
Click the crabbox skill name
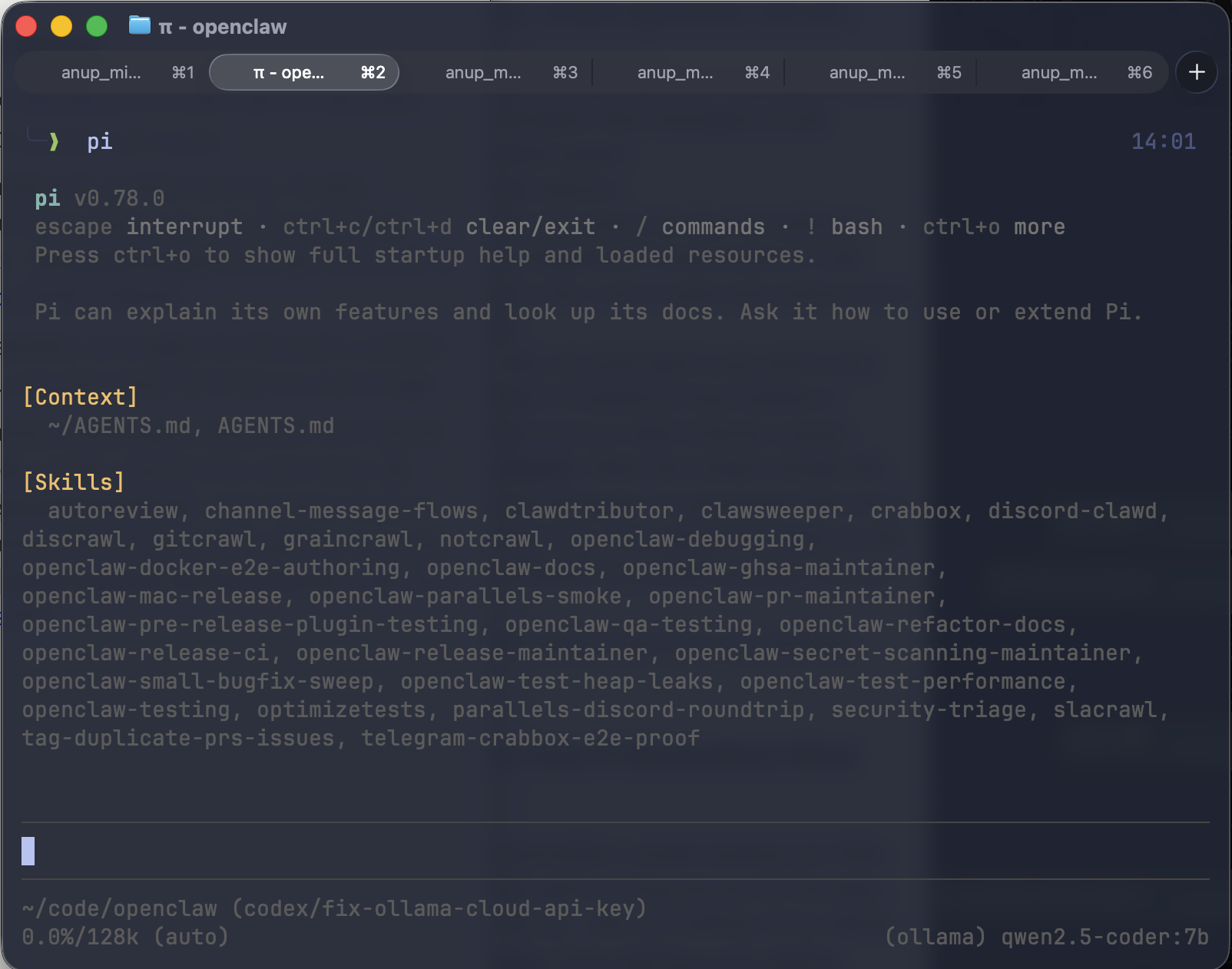[916, 511]
